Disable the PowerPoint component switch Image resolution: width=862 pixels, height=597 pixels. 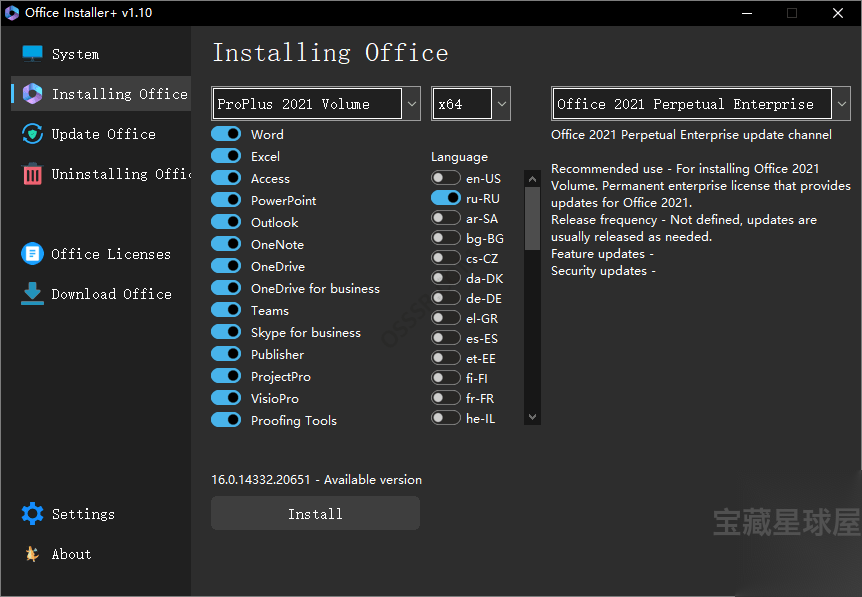click(x=226, y=200)
